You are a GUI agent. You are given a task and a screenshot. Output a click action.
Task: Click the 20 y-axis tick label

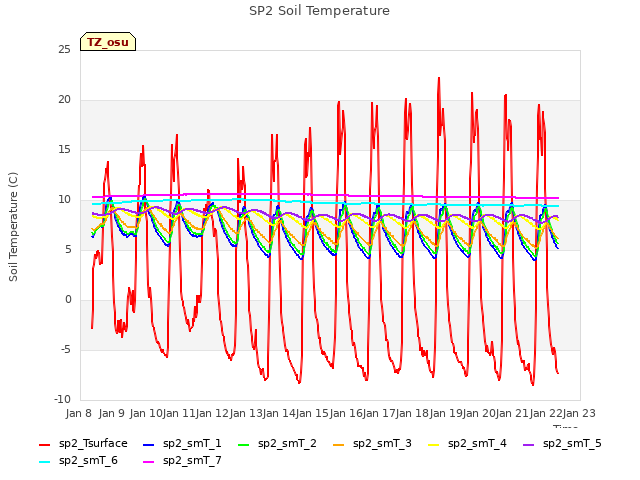(64, 100)
